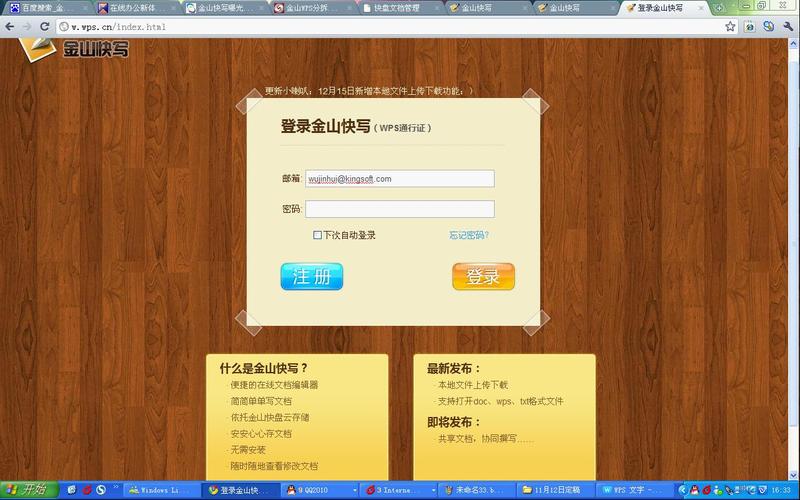
Task: Click the 便捷的在线文档编辑器 line
Action: click(x=274, y=385)
